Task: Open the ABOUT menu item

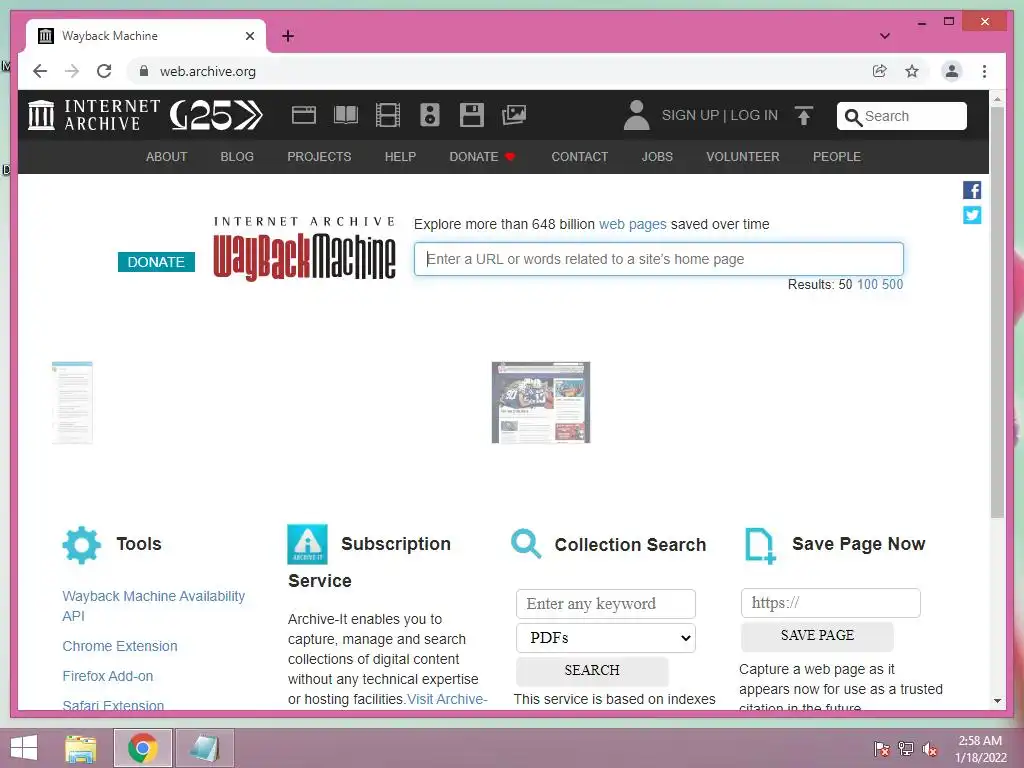Action: click(167, 157)
